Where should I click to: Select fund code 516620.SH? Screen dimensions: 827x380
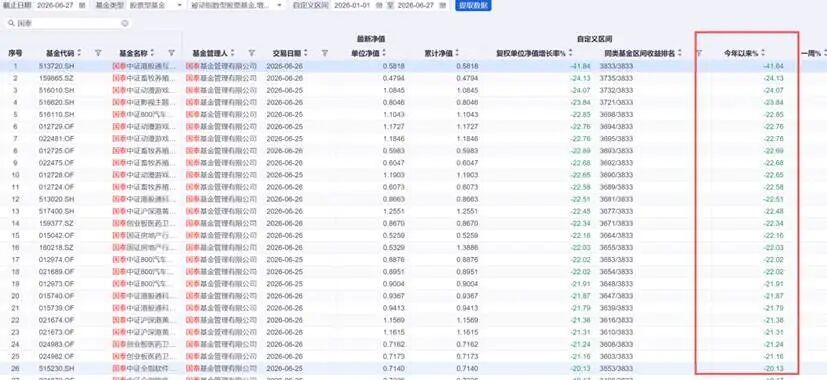click(x=56, y=102)
